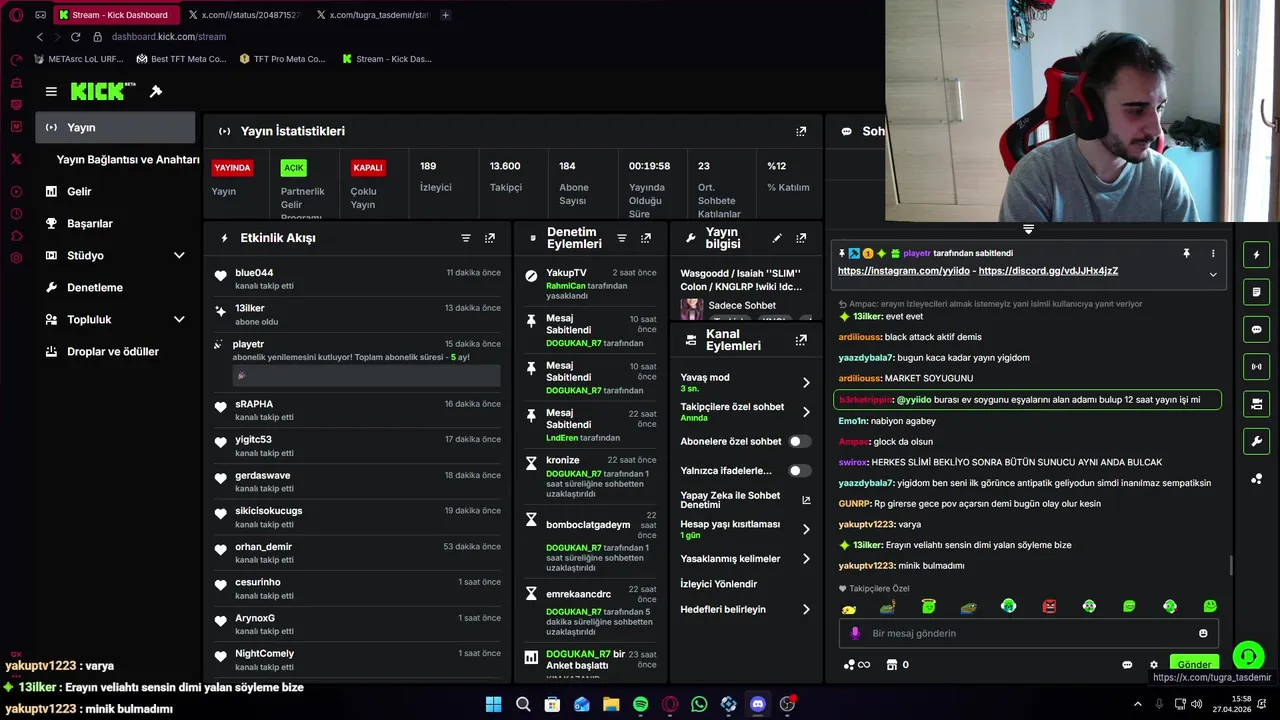Open Yavaş mod options arrow
This screenshot has width=1280, height=720.
pyautogui.click(x=806, y=383)
